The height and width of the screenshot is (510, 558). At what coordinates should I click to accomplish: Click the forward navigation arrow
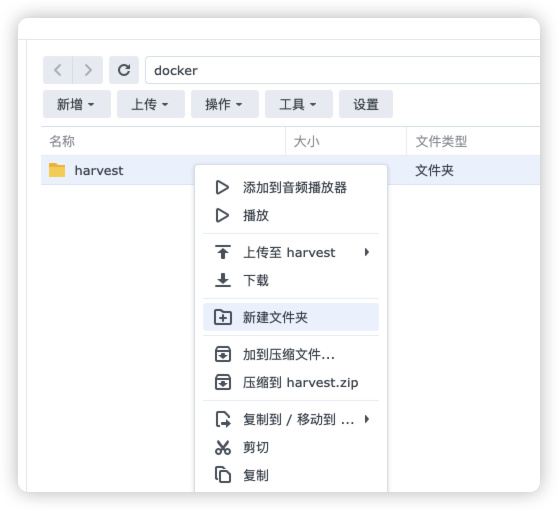88,70
